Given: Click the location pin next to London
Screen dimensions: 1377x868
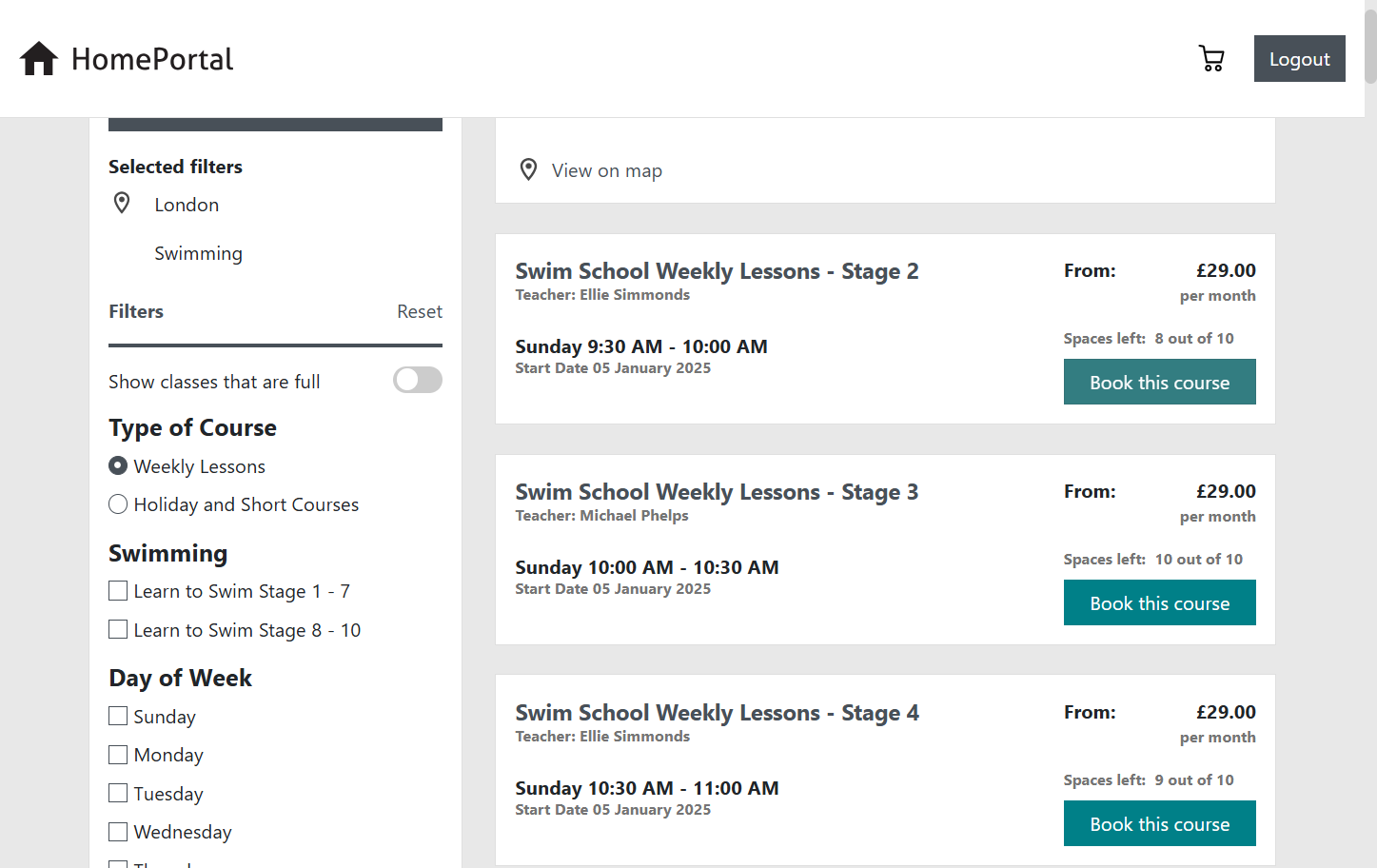Looking at the screenshot, I should (122, 203).
